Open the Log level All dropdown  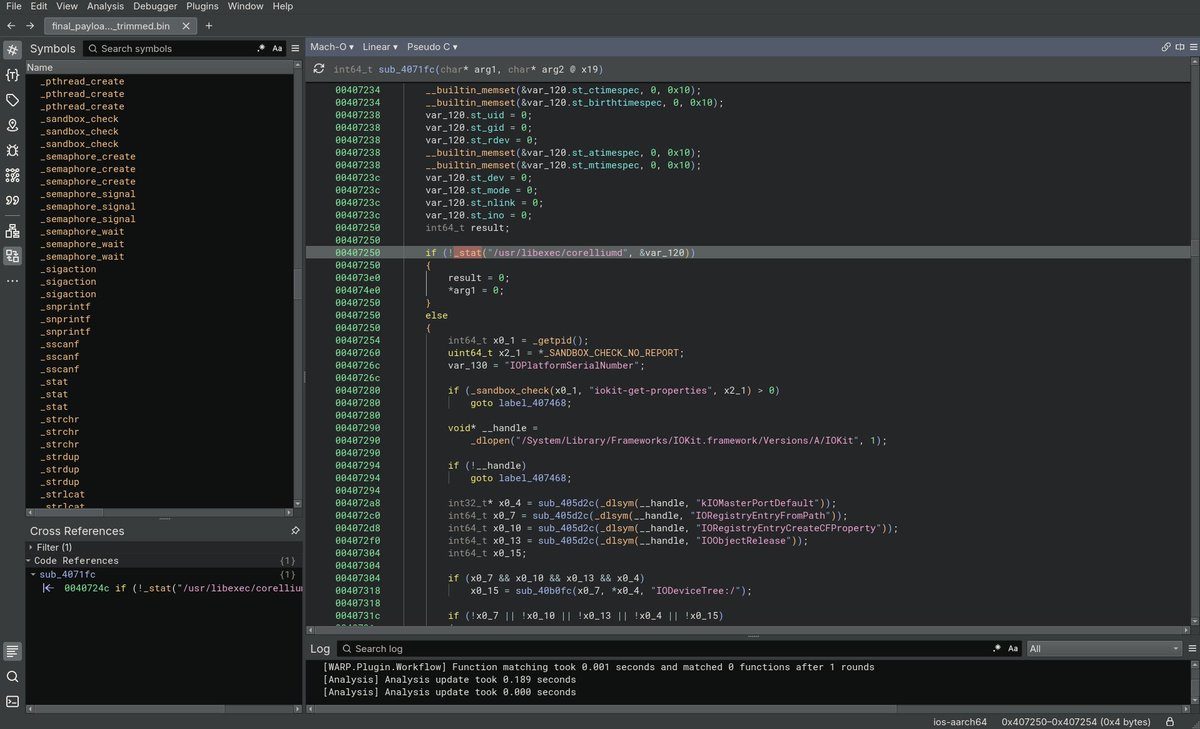coord(1104,649)
